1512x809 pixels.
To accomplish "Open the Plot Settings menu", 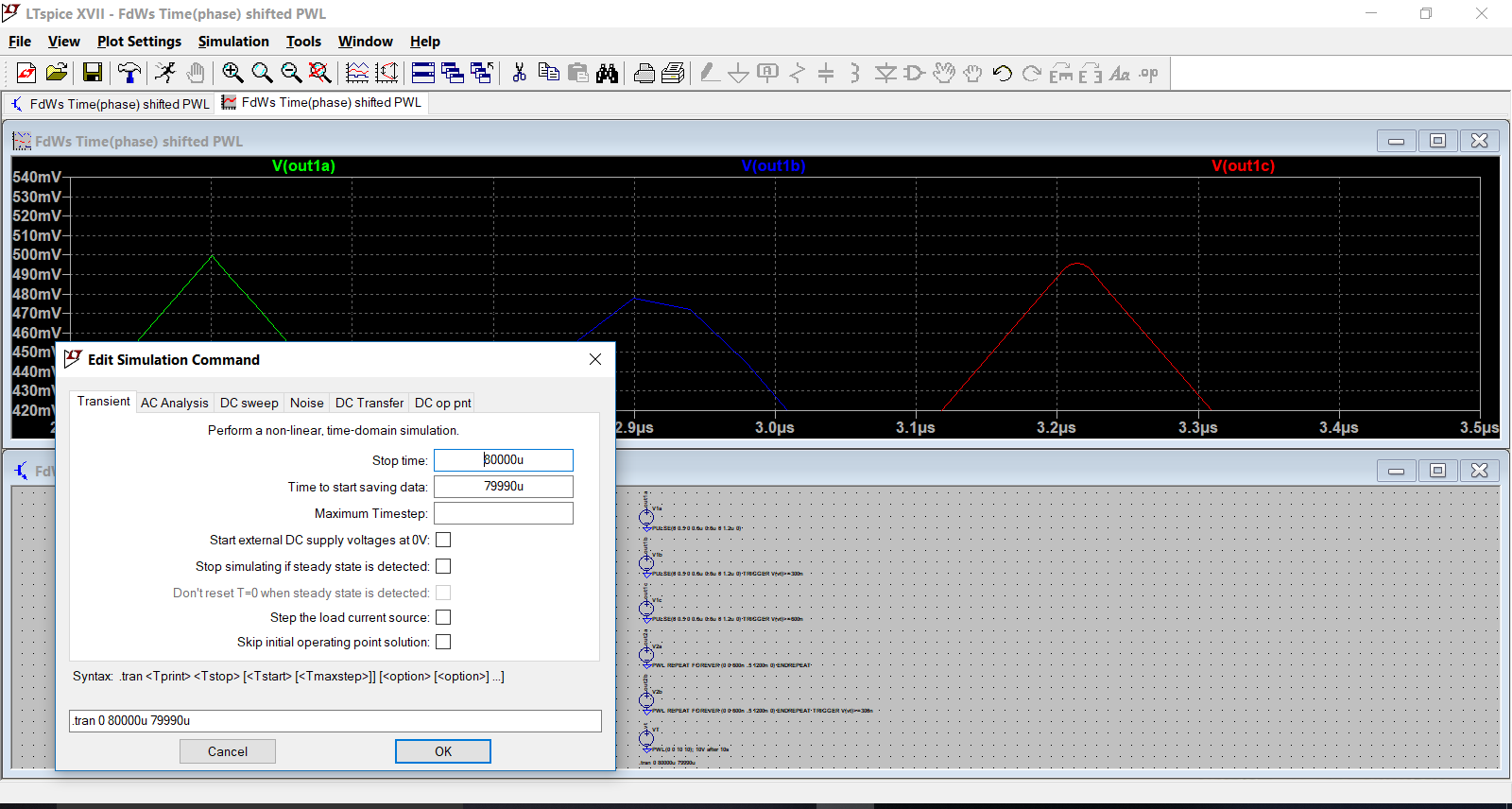I will click(x=139, y=42).
